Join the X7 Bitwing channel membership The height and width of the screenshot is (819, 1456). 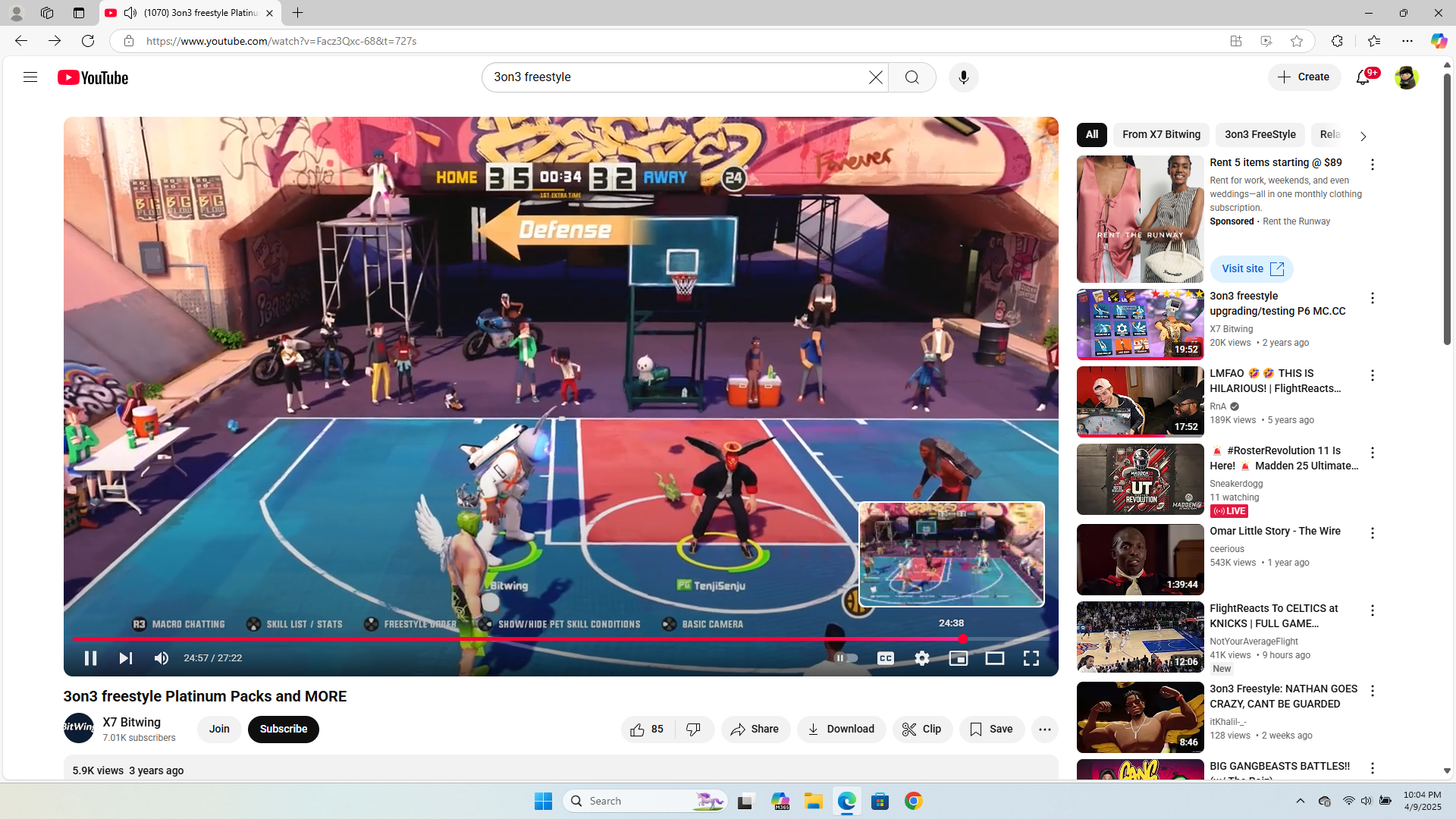pyautogui.click(x=219, y=730)
